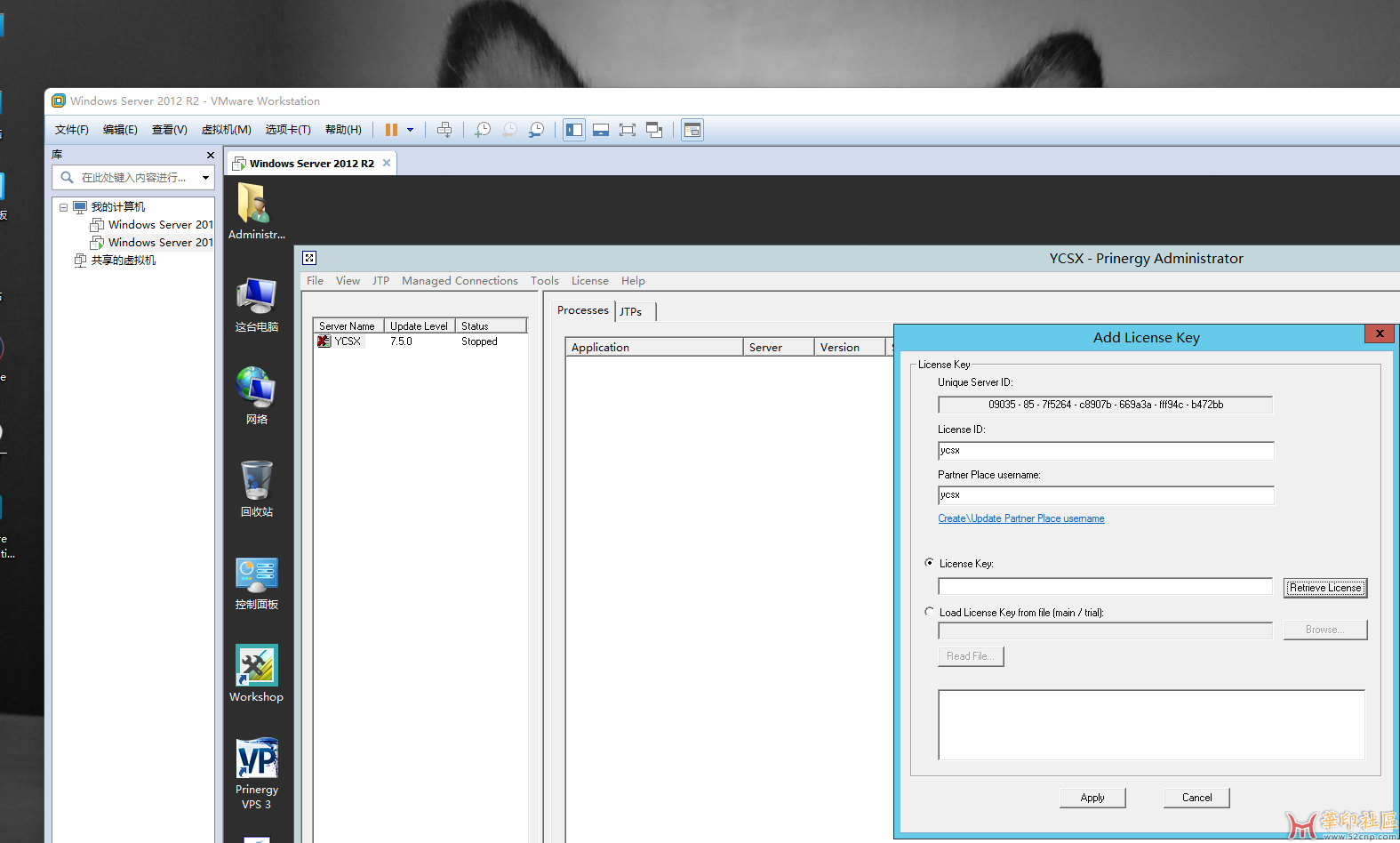Click the Application column header
Image resolution: width=1400 pixels, height=843 pixels.
(x=654, y=348)
